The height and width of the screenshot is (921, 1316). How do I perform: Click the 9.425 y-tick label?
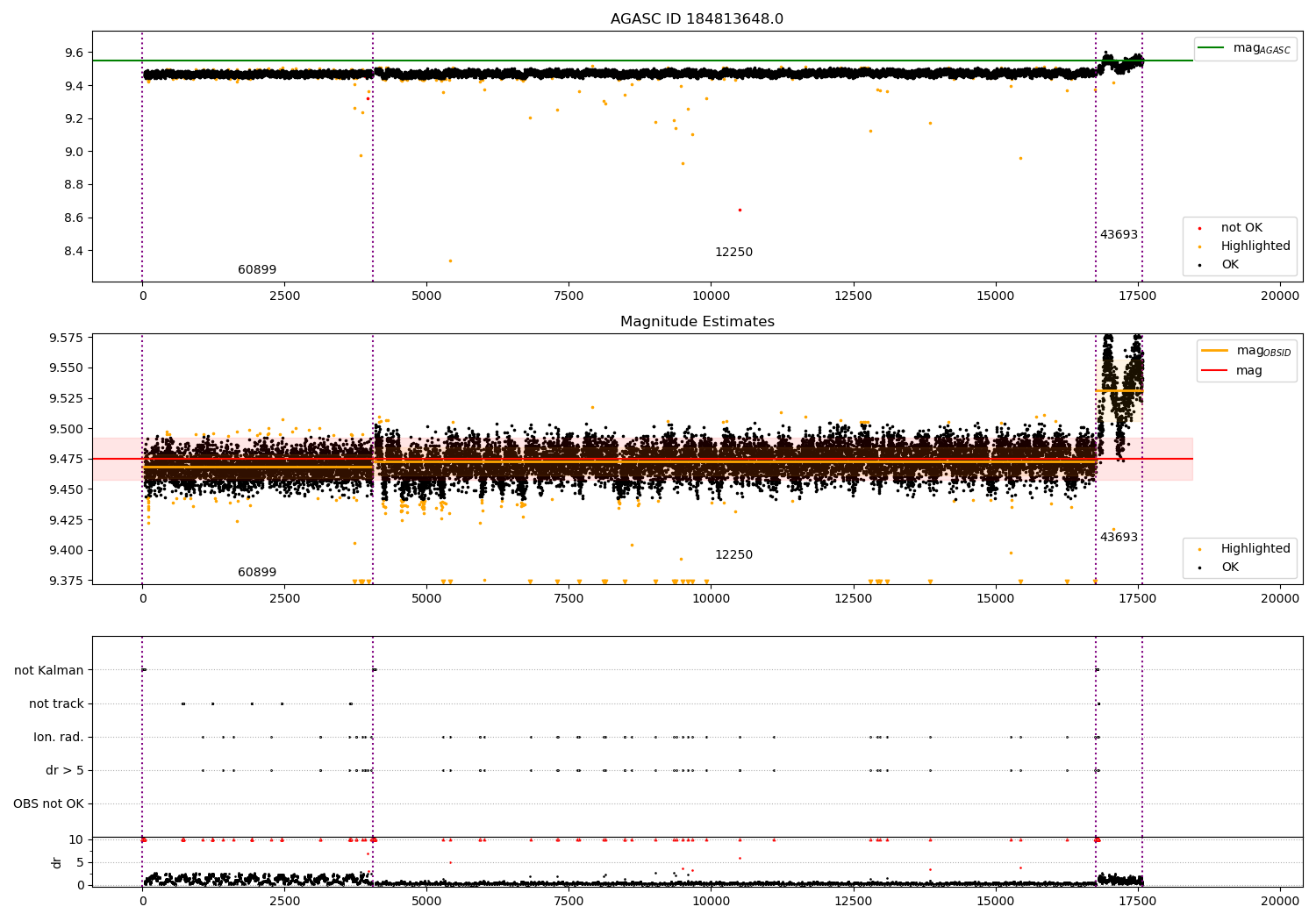(x=68, y=520)
